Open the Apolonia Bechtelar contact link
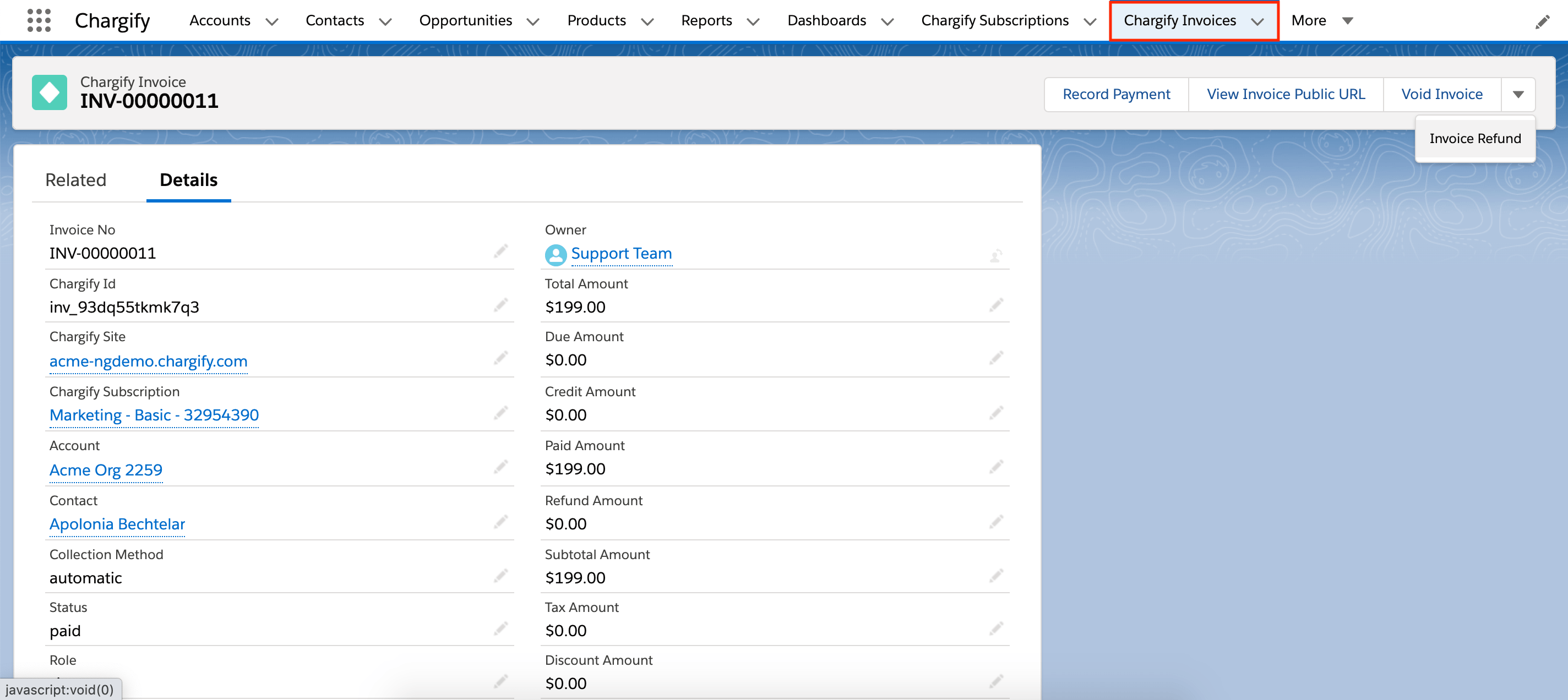This screenshot has width=1568, height=700. [x=117, y=524]
